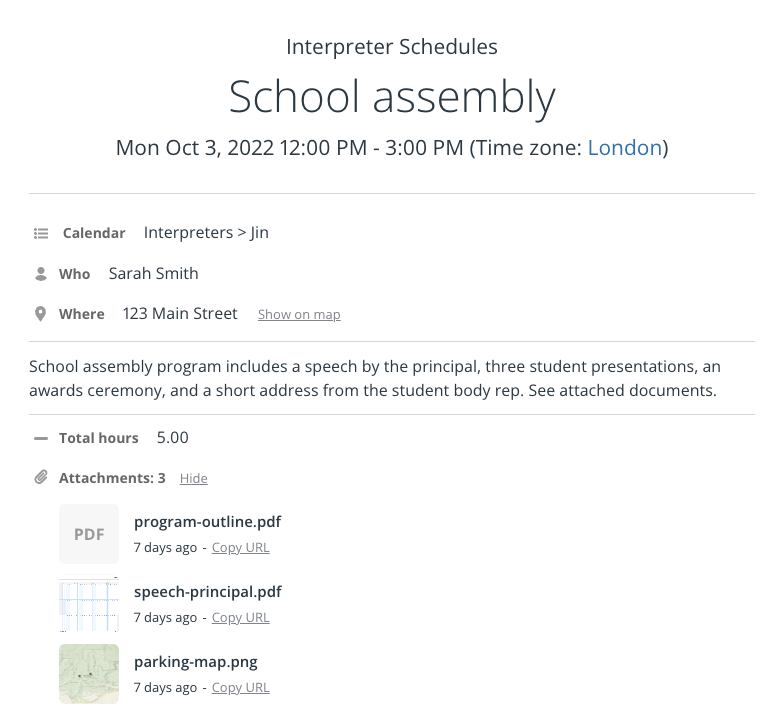Screen dimensions: 774x709
Task: Open parking-map.png file name
Action: click(x=195, y=662)
